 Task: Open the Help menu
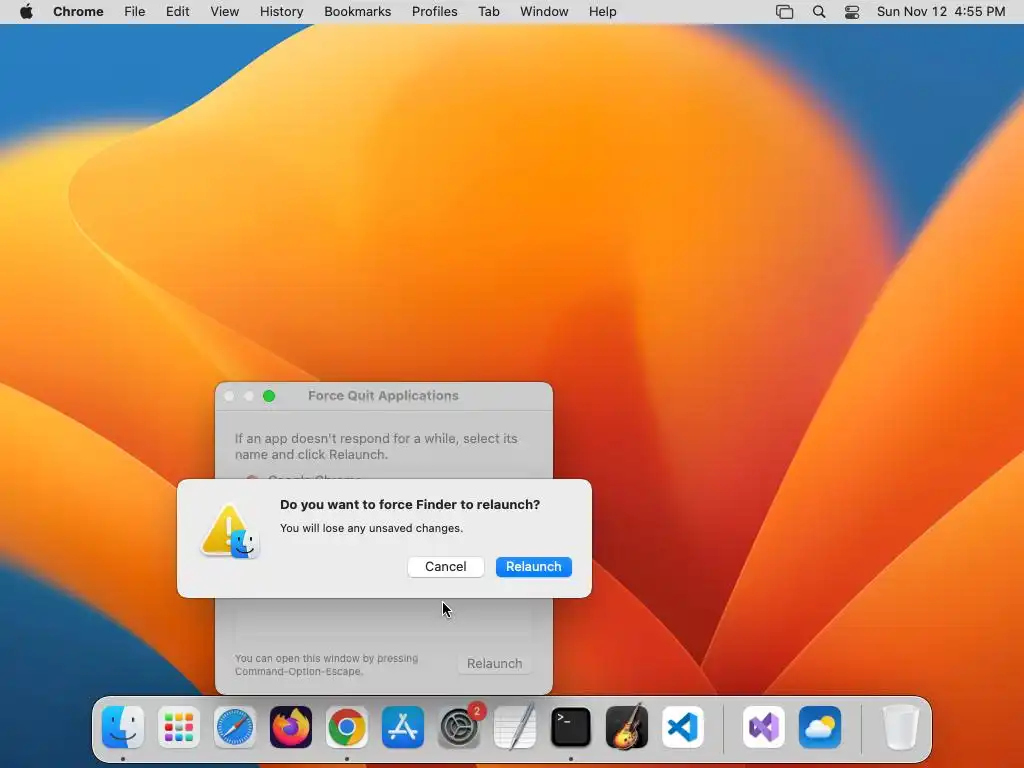pos(602,12)
